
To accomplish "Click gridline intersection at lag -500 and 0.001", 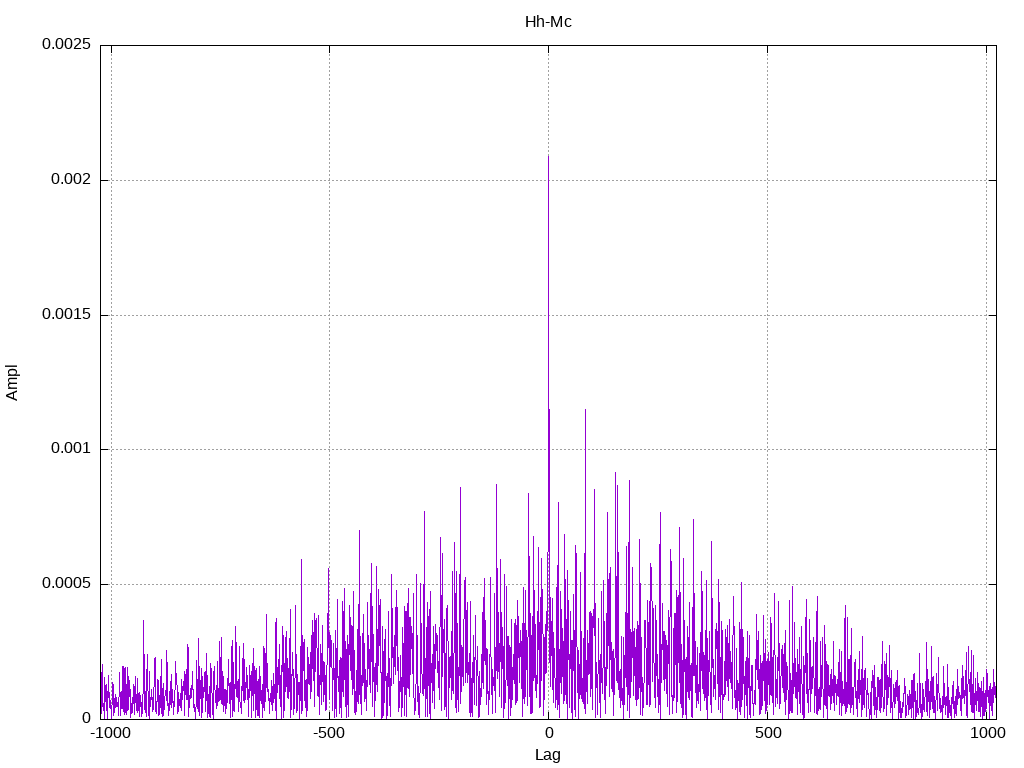I will point(329,449).
